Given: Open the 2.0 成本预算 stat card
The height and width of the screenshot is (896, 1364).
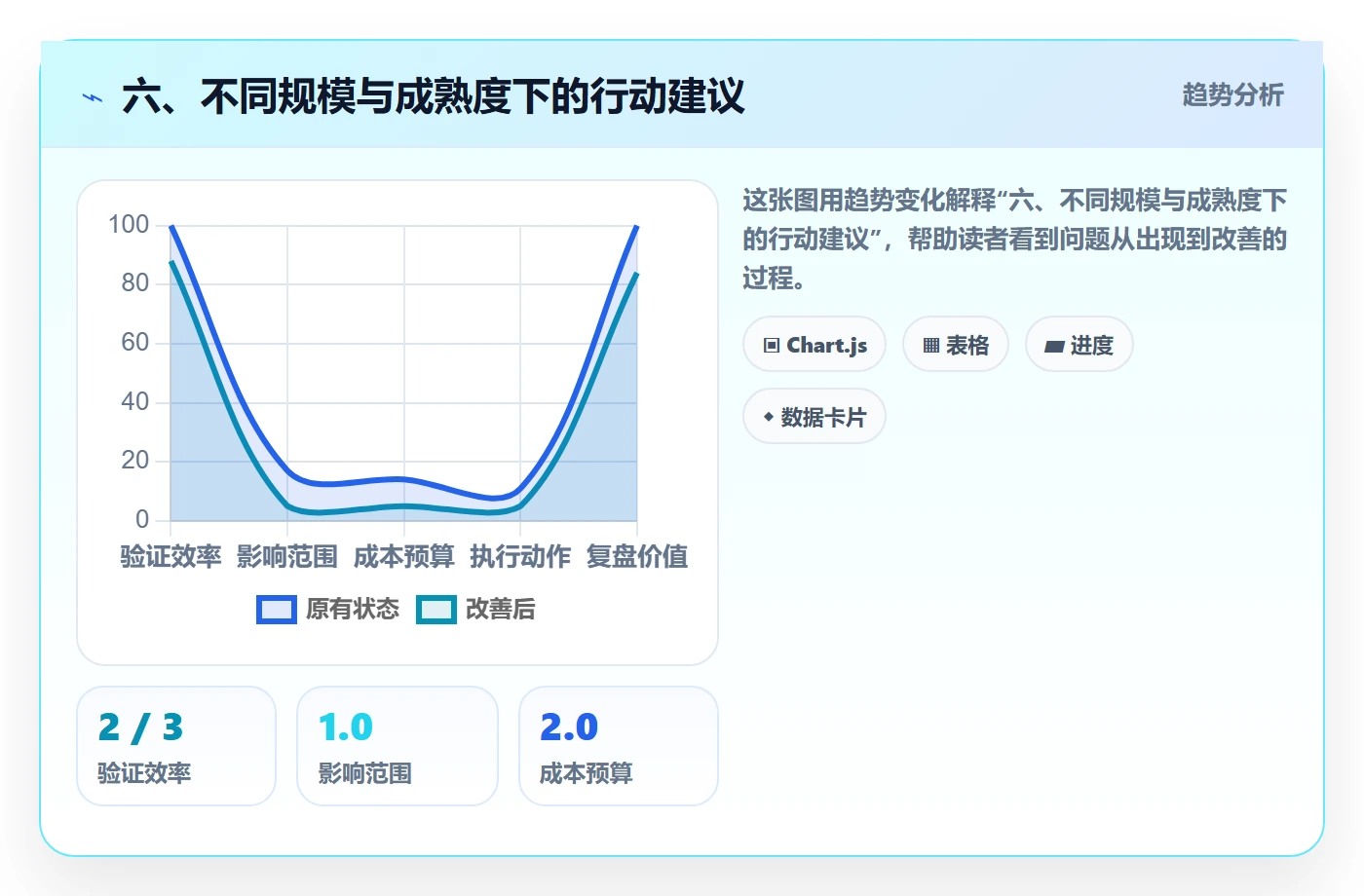Looking at the screenshot, I should coord(619,746).
